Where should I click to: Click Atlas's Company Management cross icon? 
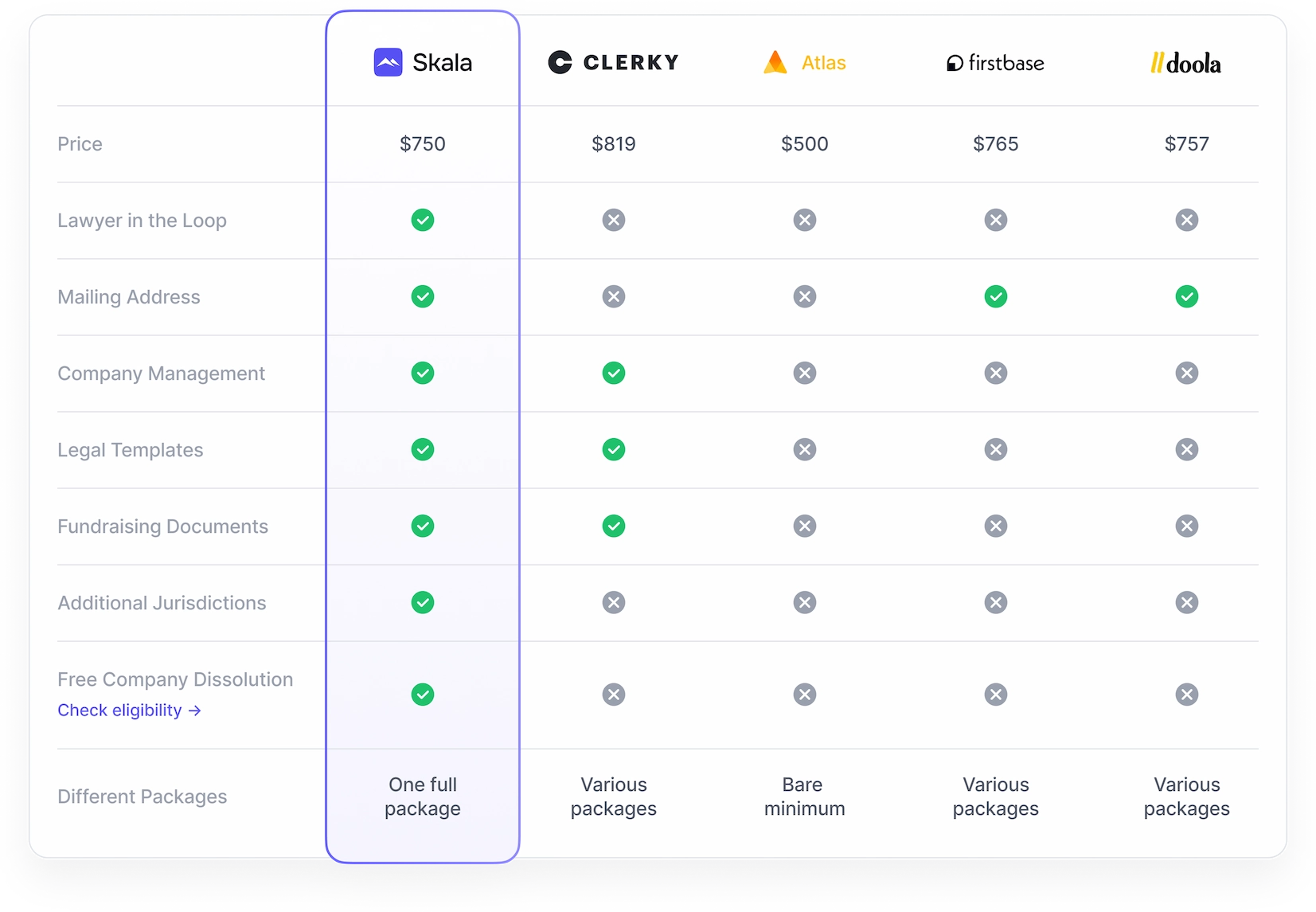pyautogui.click(x=805, y=373)
